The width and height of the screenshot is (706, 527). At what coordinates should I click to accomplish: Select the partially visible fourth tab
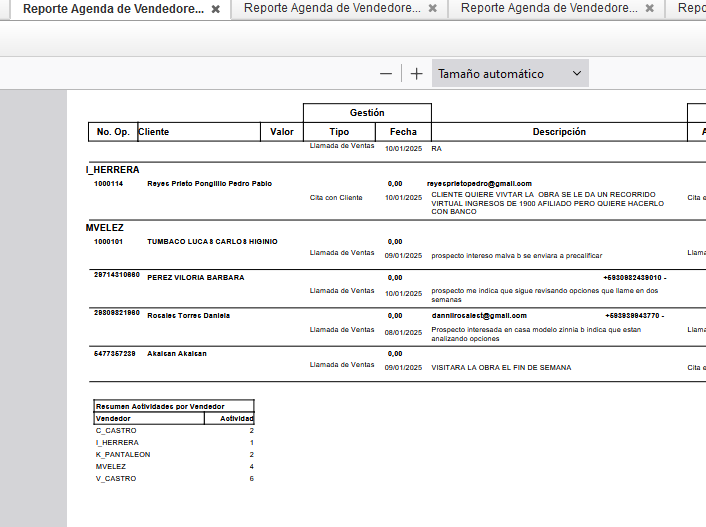click(x=690, y=9)
